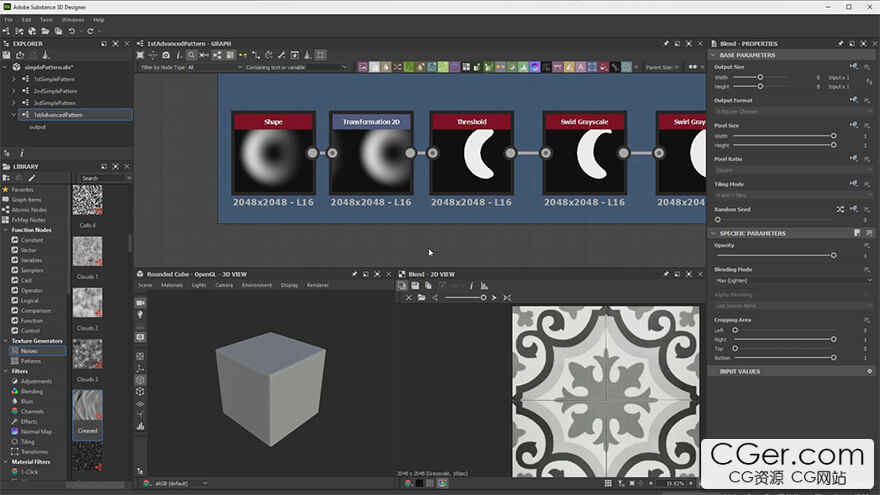Pin the 1stAdvancedPattern graph panel

coord(666,43)
